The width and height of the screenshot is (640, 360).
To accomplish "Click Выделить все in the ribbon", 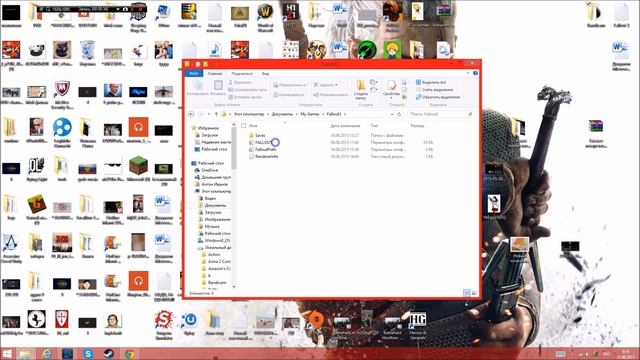I will (431, 82).
